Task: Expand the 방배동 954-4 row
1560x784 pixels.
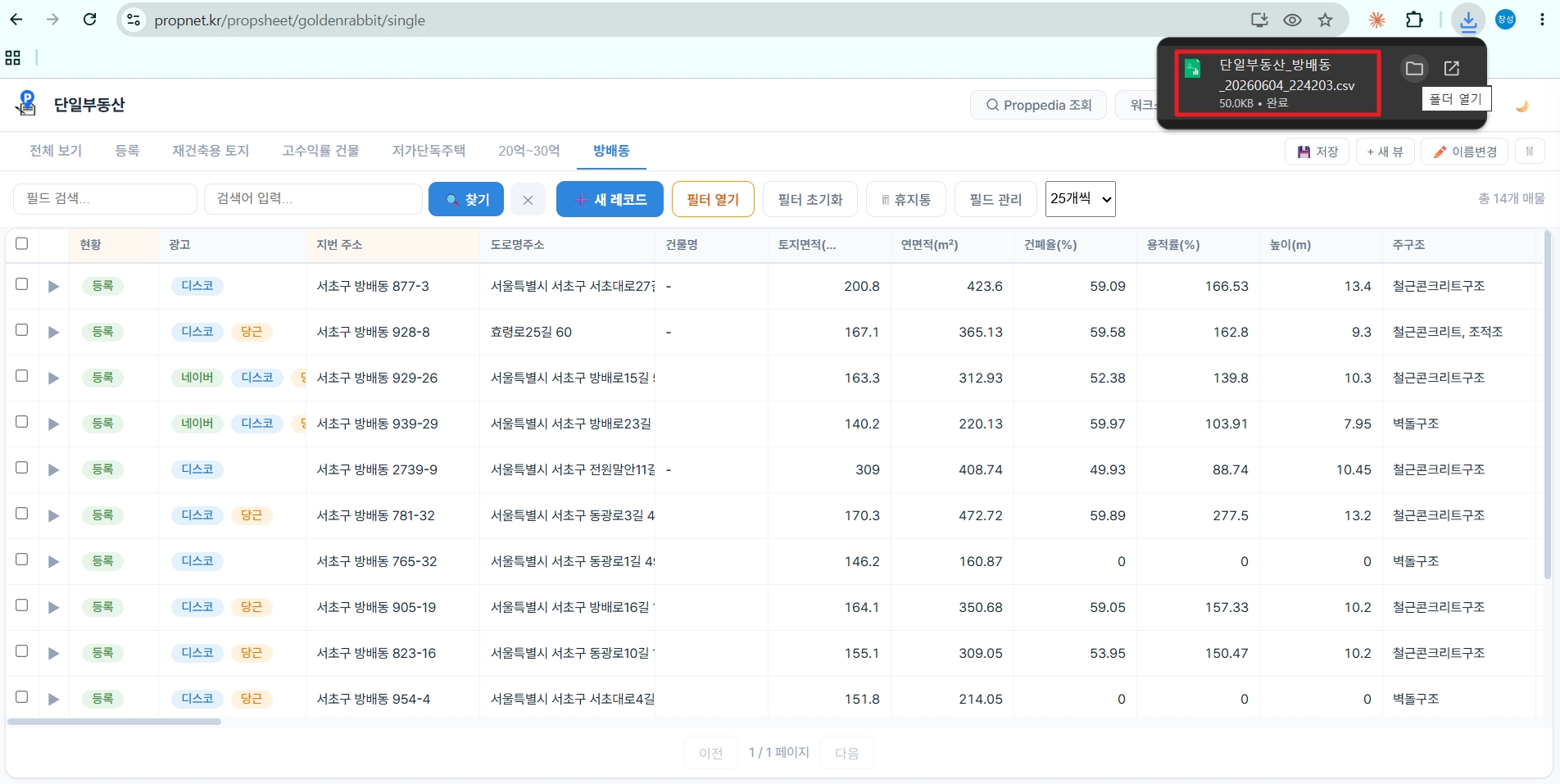Action: click(x=53, y=700)
